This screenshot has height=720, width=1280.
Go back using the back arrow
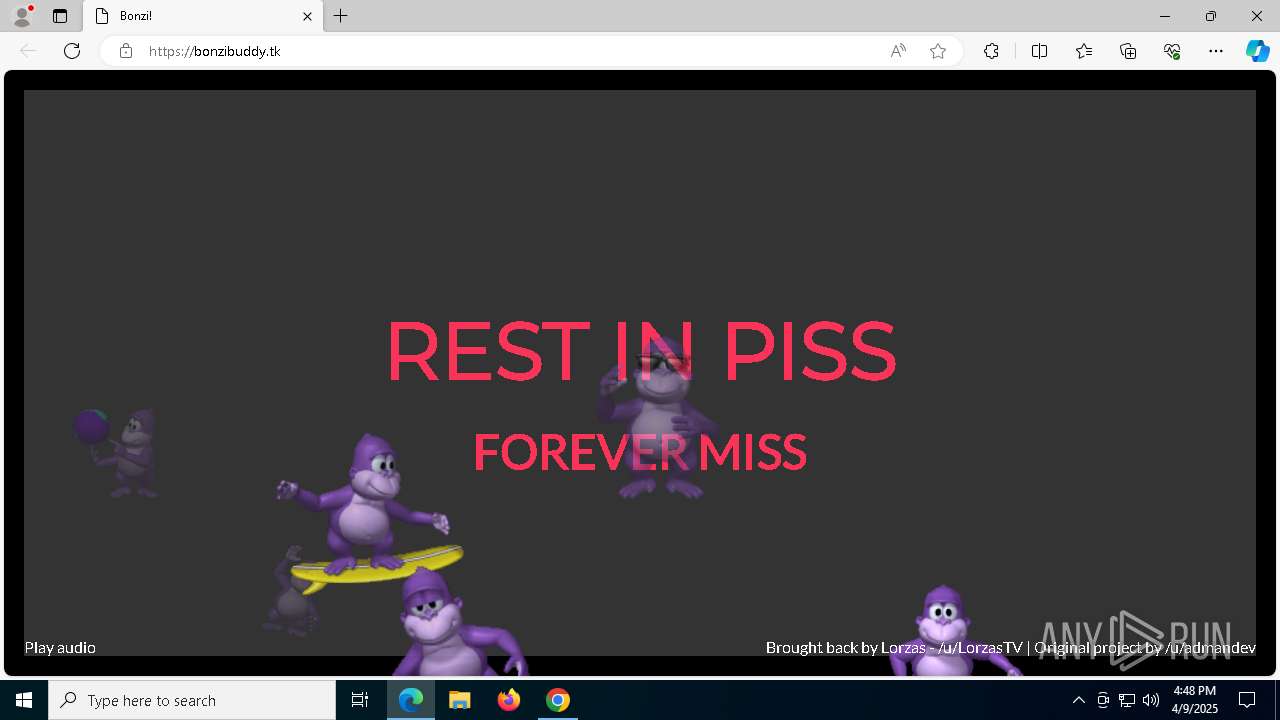coord(28,51)
